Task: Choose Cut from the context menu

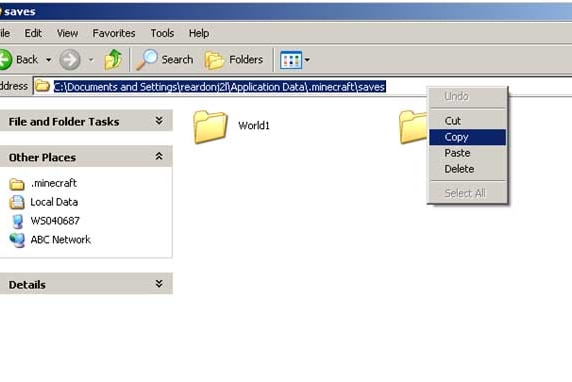Action: [467, 121]
